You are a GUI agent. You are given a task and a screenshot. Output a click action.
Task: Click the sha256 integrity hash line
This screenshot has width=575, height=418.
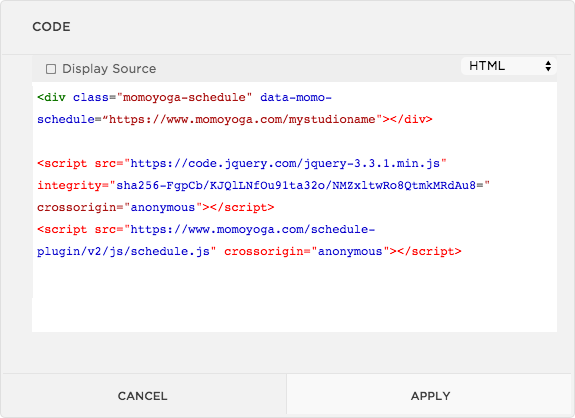pyautogui.click(x=263, y=186)
